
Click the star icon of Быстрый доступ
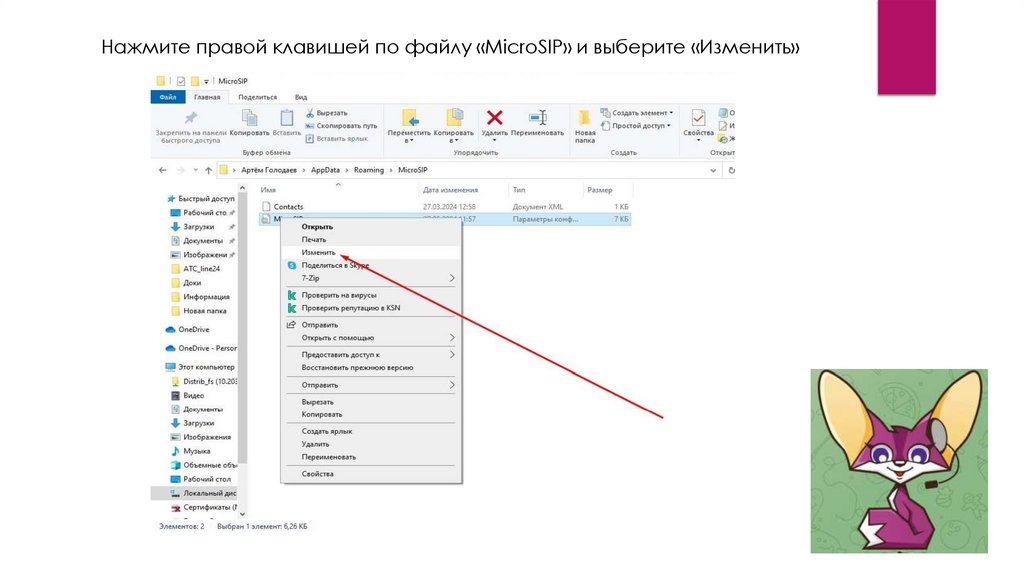tap(171, 199)
